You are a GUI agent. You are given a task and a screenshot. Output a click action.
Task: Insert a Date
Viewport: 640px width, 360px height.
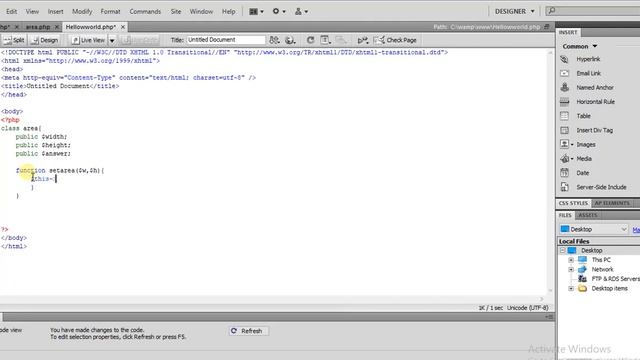pos(582,173)
